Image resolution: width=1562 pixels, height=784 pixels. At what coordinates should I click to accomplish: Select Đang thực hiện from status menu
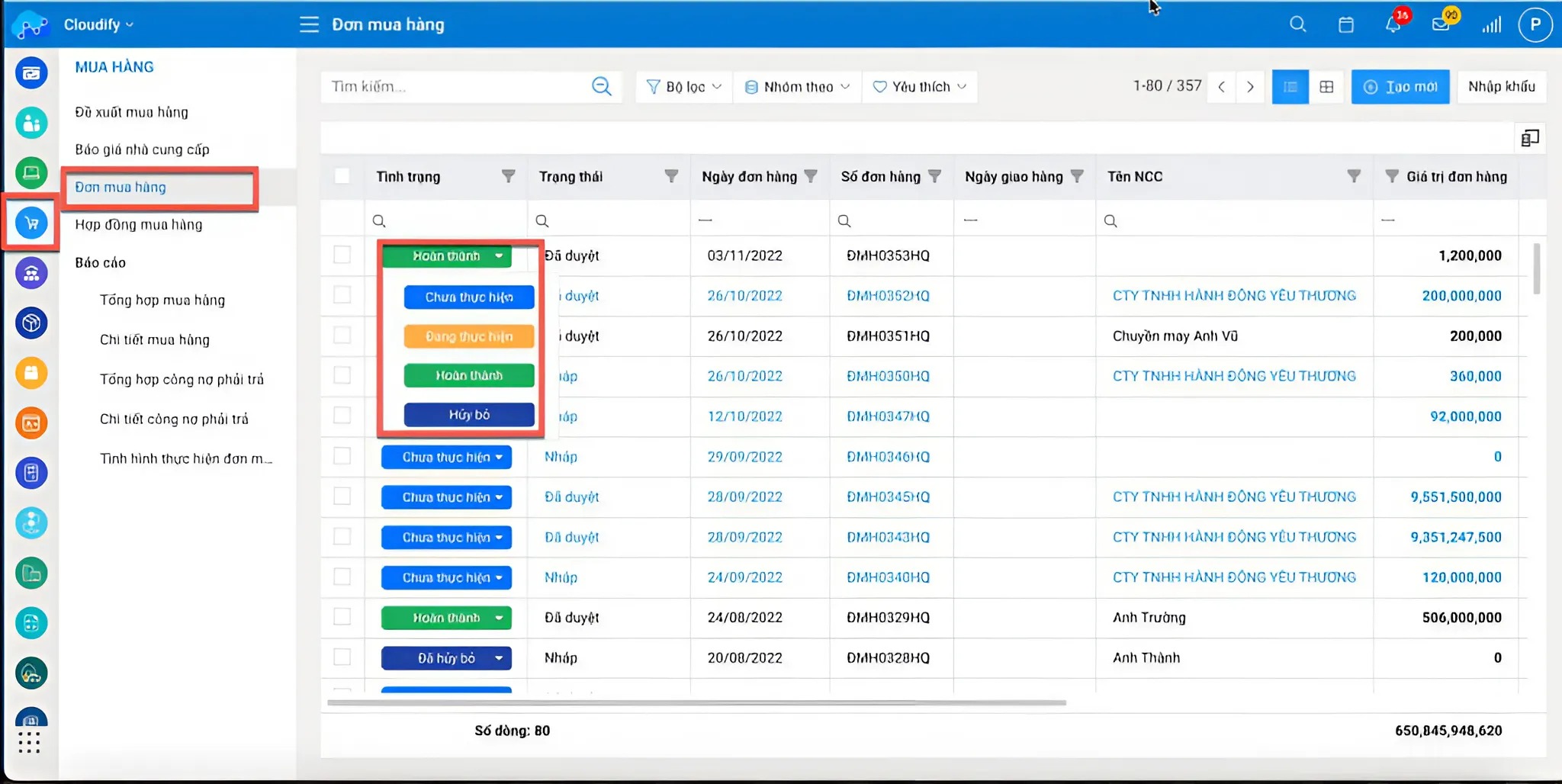click(468, 336)
